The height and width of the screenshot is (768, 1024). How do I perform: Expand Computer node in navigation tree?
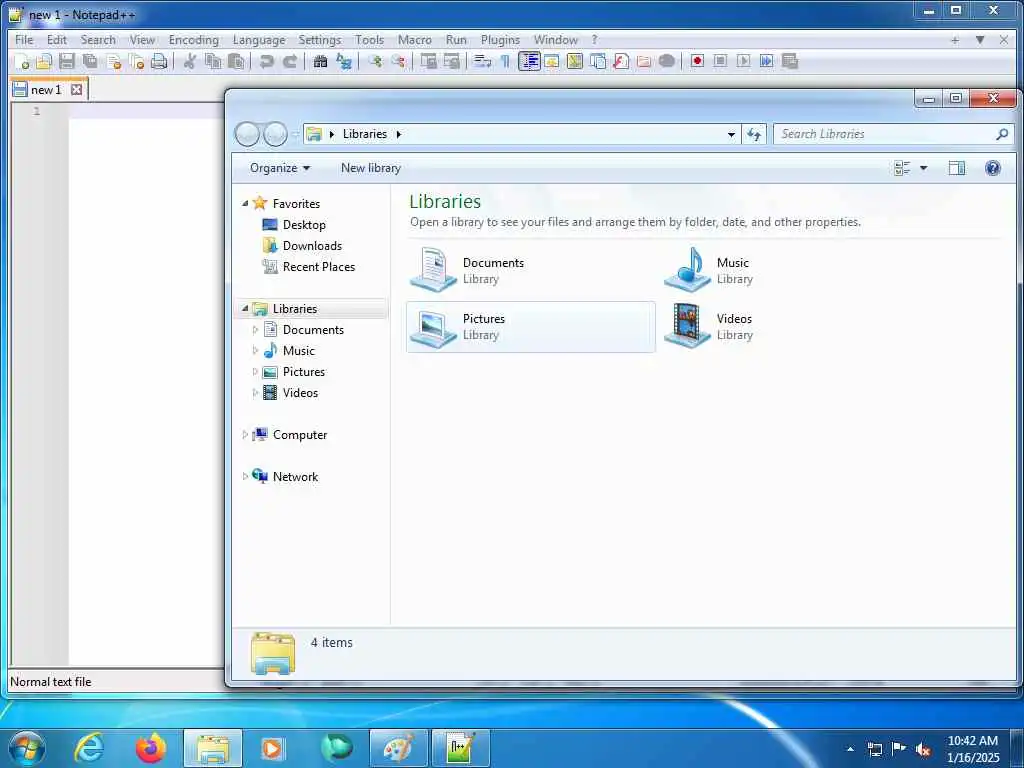pos(245,435)
